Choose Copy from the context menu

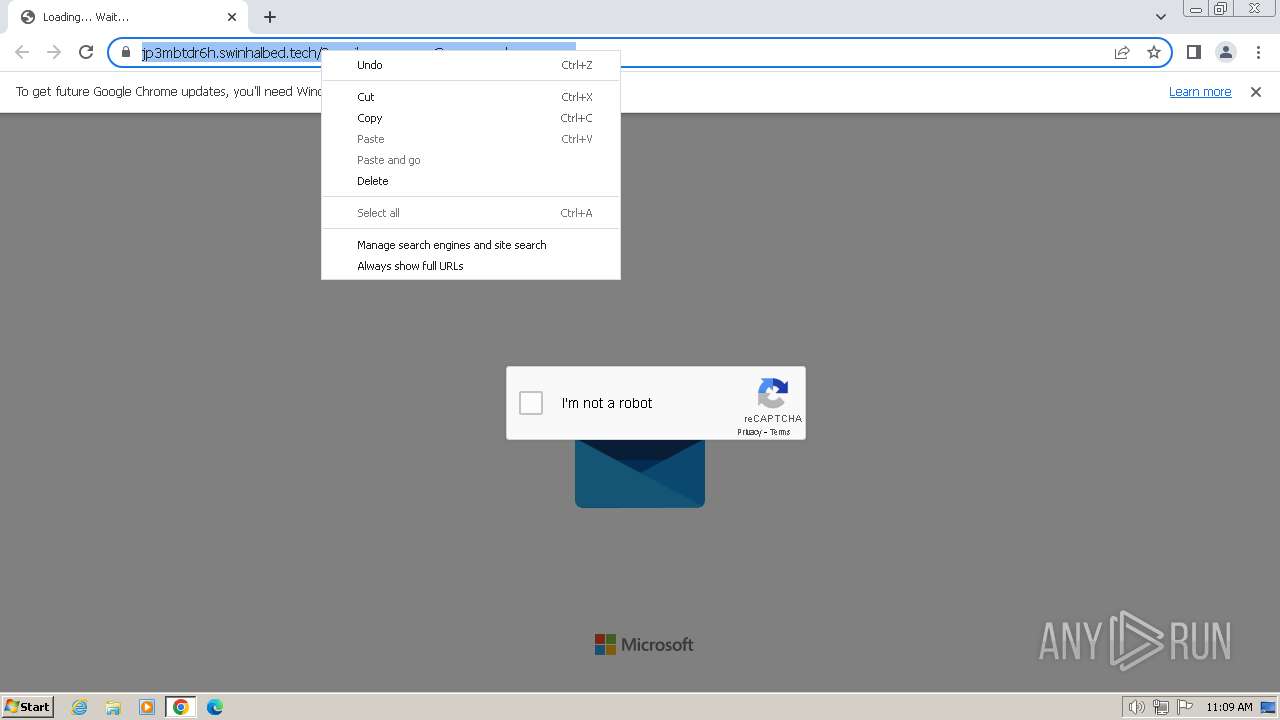point(471,118)
